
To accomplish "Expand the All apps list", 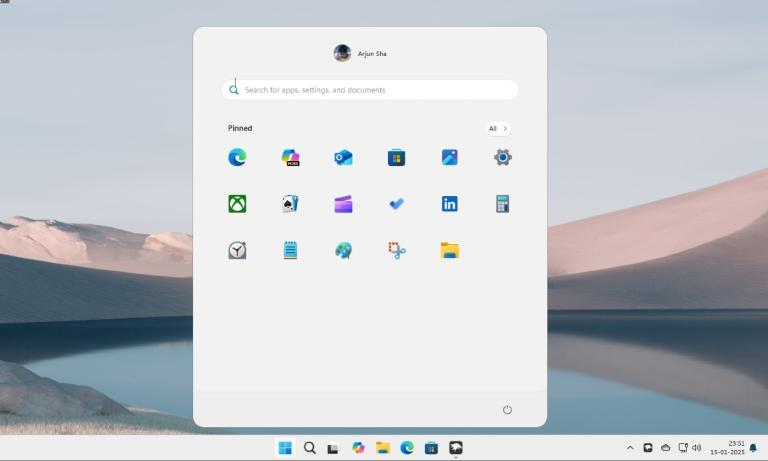I will tap(498, 128).
